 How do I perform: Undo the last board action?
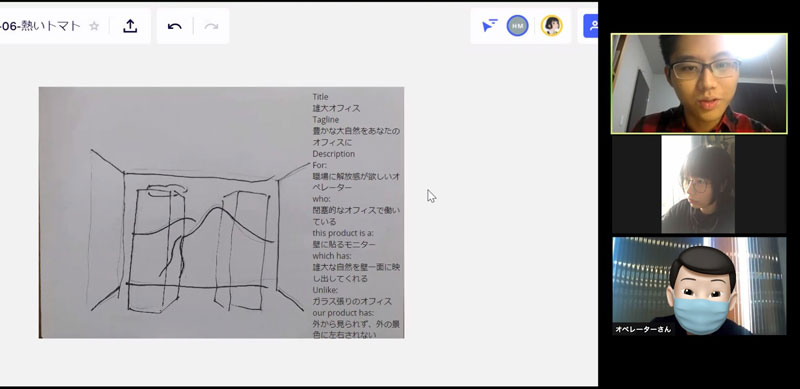(x=174, y=27)
